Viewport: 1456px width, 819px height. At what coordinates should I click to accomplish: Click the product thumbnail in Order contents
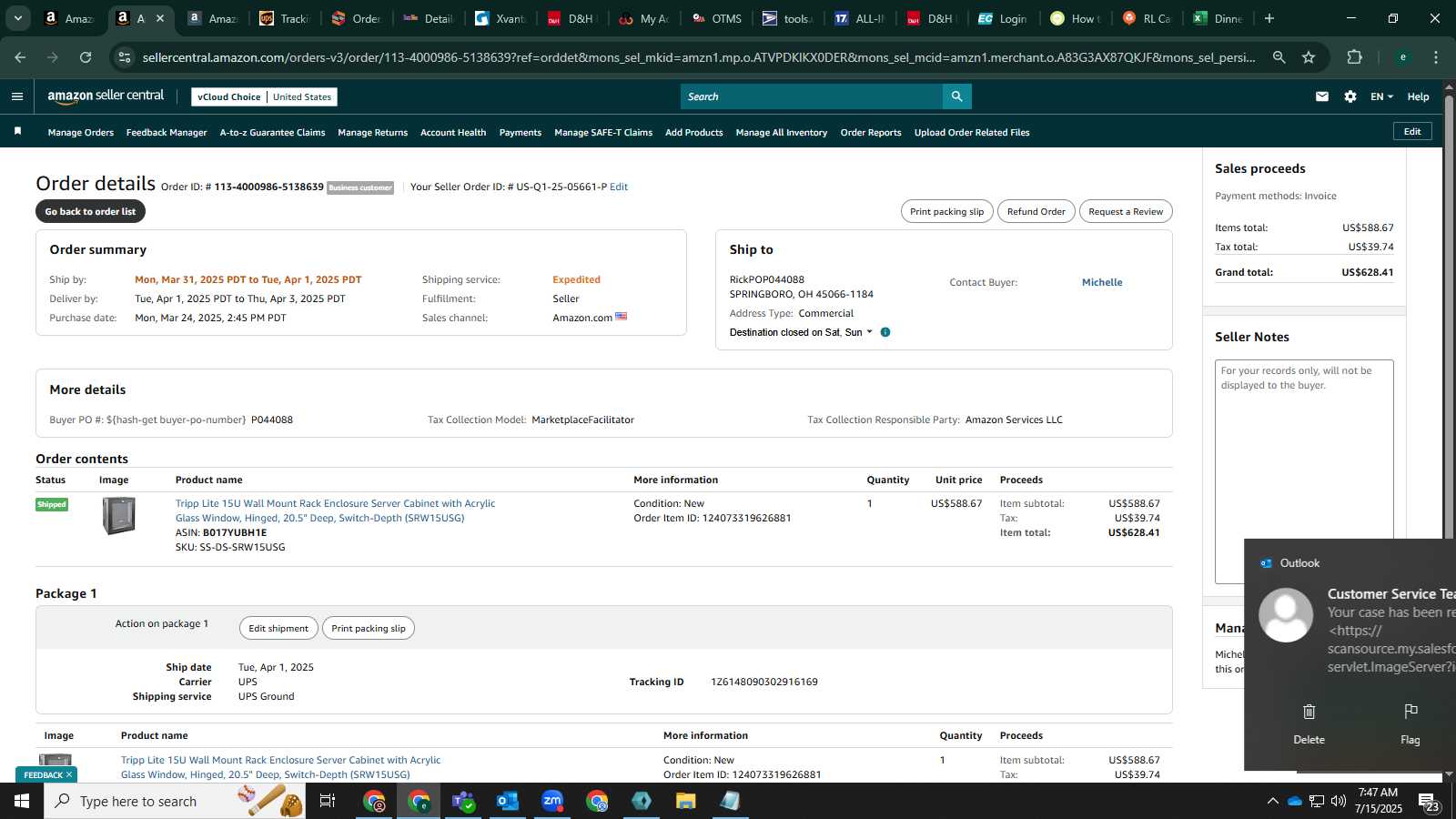[118, 515]
